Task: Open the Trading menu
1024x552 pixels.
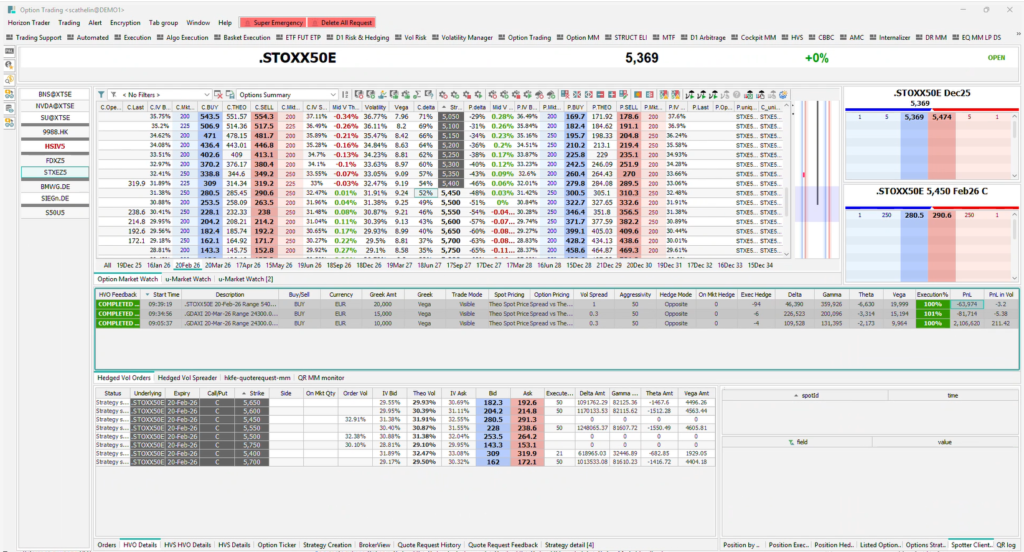Action: coord(69,23)
